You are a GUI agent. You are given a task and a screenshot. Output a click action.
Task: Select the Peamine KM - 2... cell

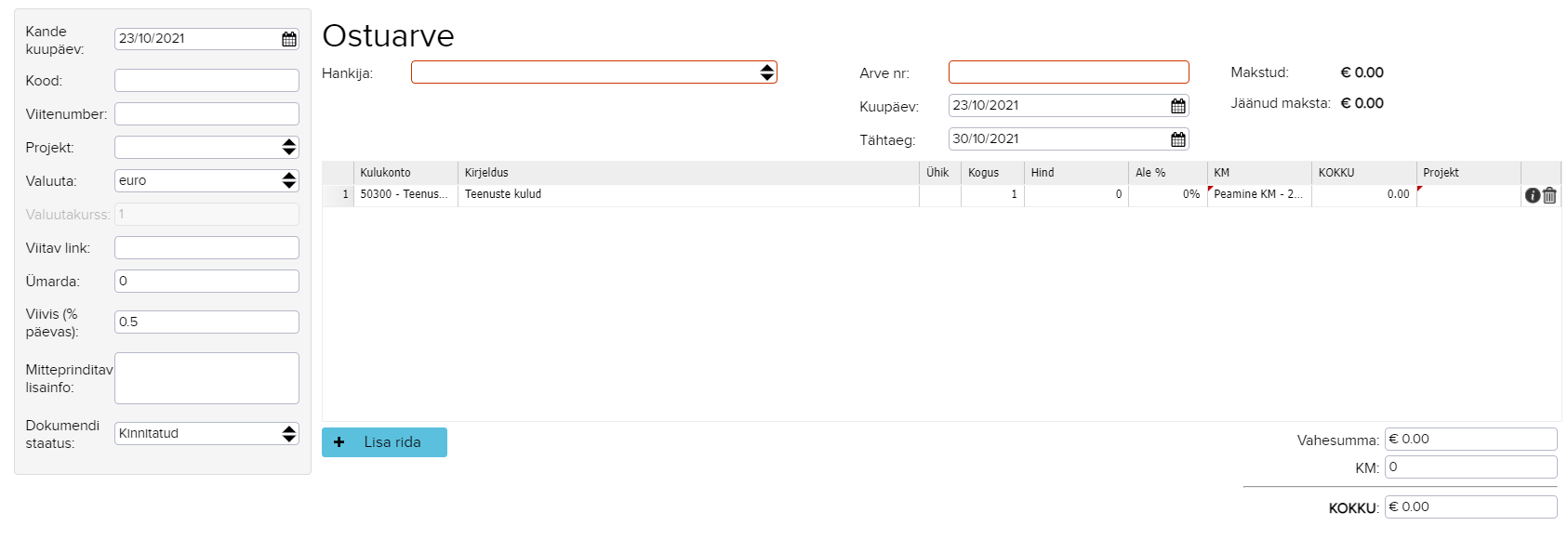1259,195
